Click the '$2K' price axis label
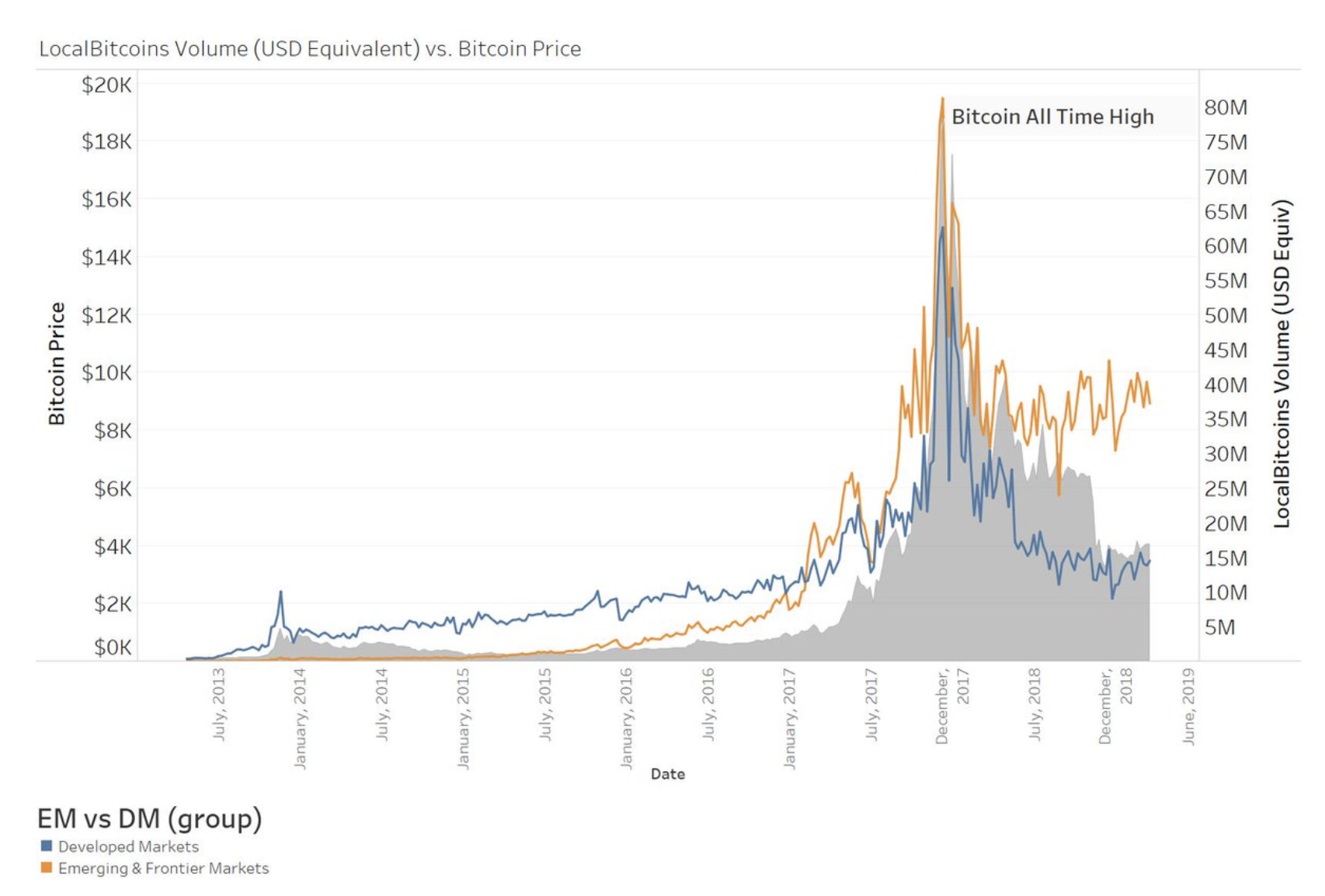 point(113,603)
